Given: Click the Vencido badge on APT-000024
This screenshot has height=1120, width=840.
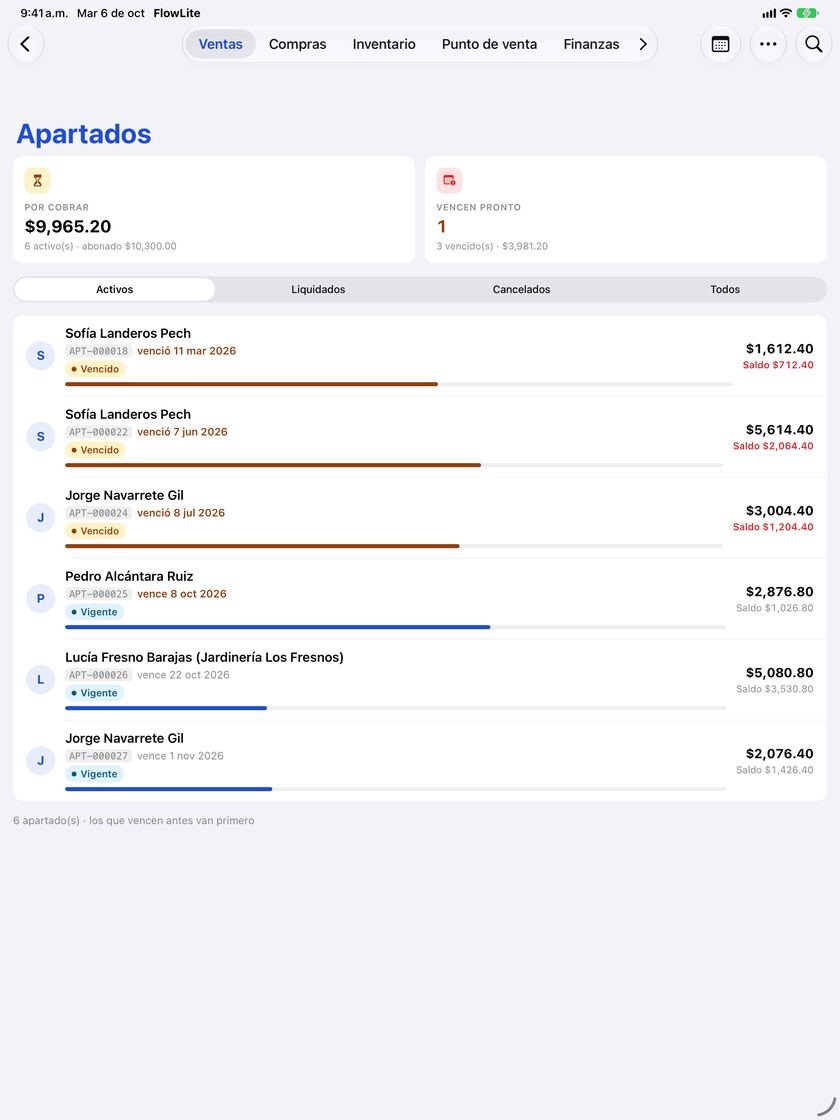Looking at the screenshot, I should tap(95, 531).
